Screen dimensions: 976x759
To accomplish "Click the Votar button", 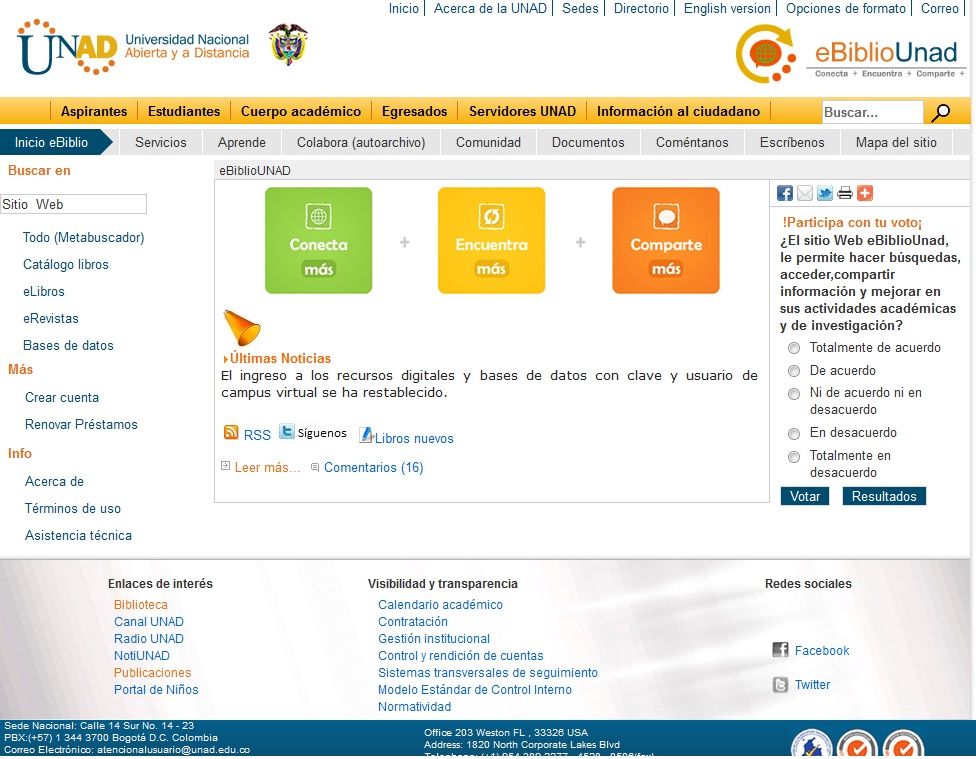I will point(805,496).
